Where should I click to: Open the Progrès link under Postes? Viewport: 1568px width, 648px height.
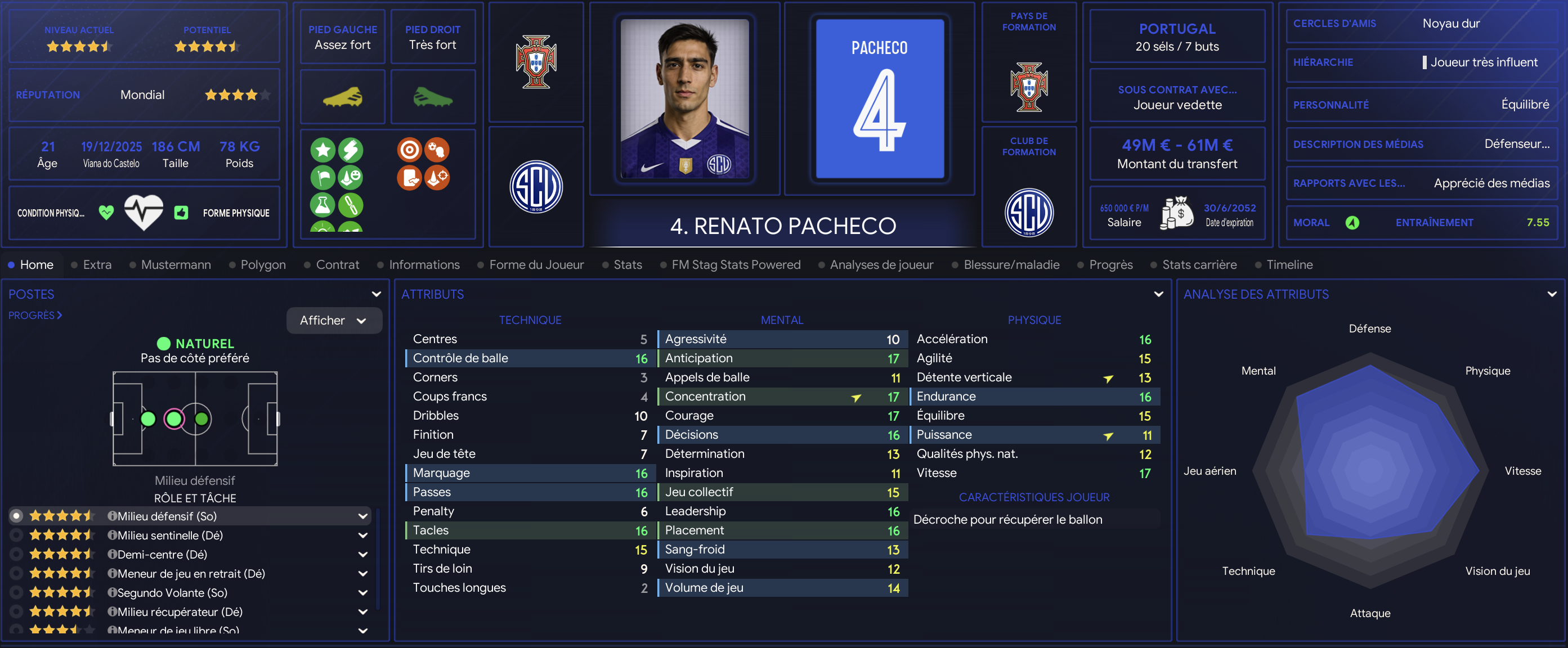35,315
